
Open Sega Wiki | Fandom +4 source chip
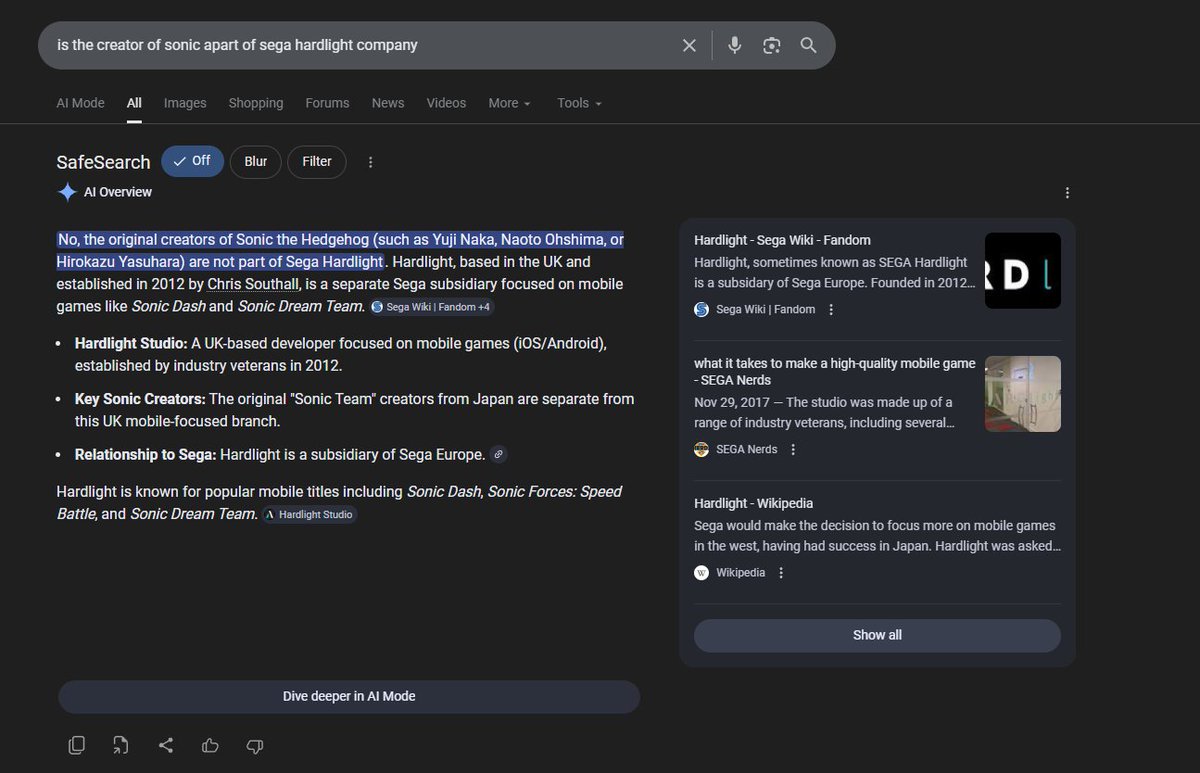coord(431,307)
